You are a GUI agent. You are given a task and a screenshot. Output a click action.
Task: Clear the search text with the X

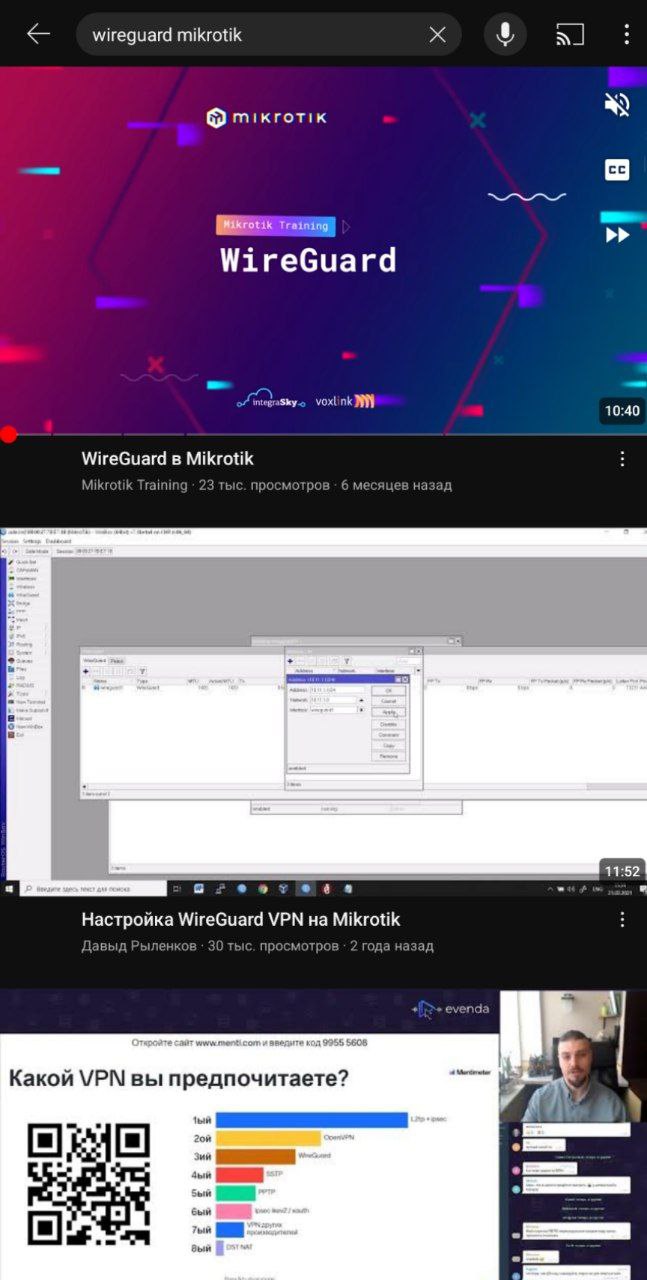click(437, 35)
